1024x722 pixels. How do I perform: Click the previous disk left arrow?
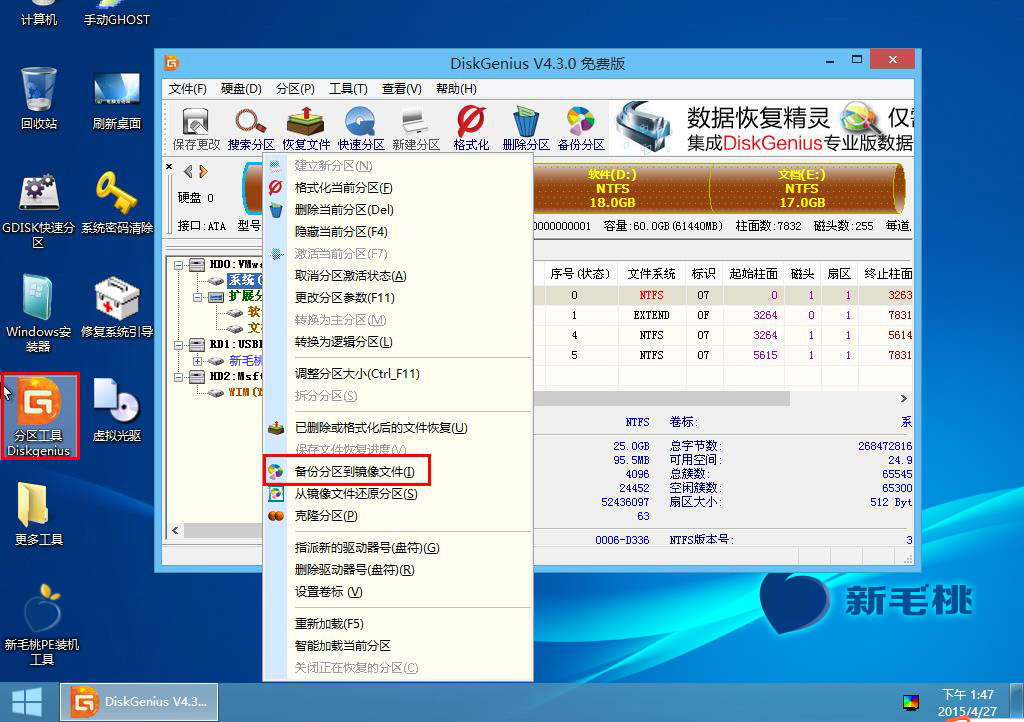click(x=188, y=171)
